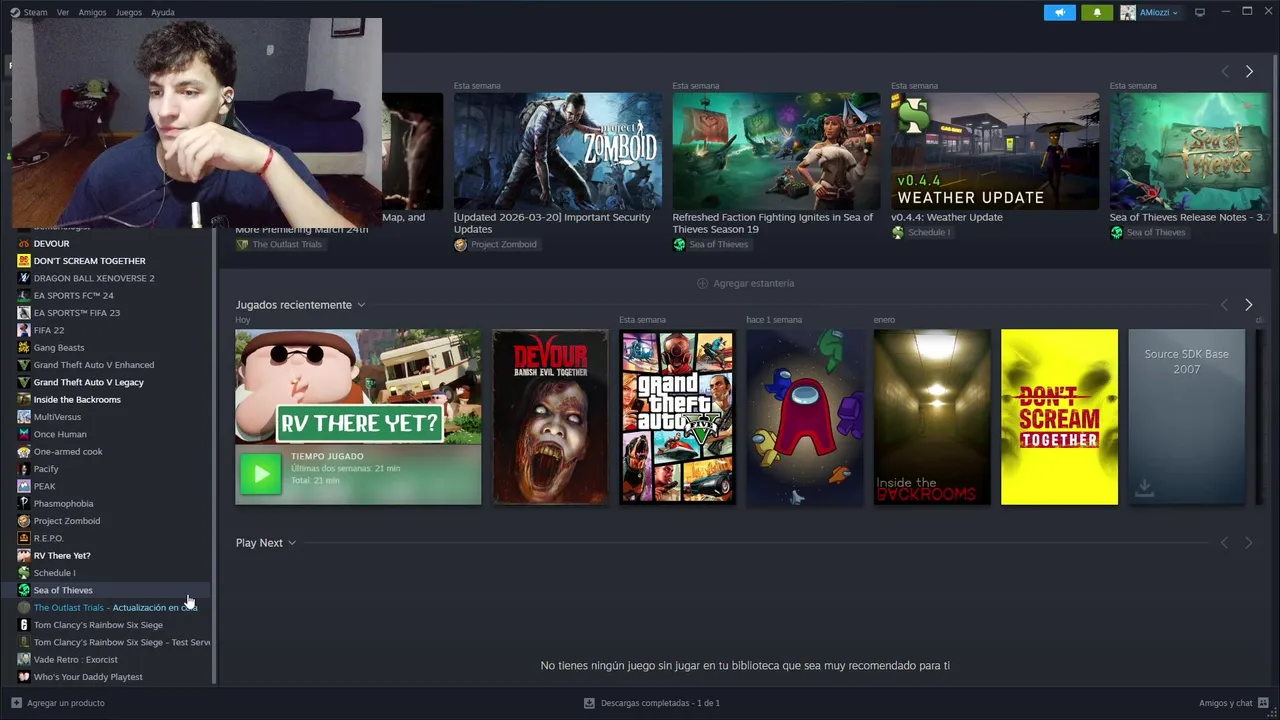Click the Who's Your Daddy Playtest icon
This screenshot has width=1280, height=720.
click(24, 677)
